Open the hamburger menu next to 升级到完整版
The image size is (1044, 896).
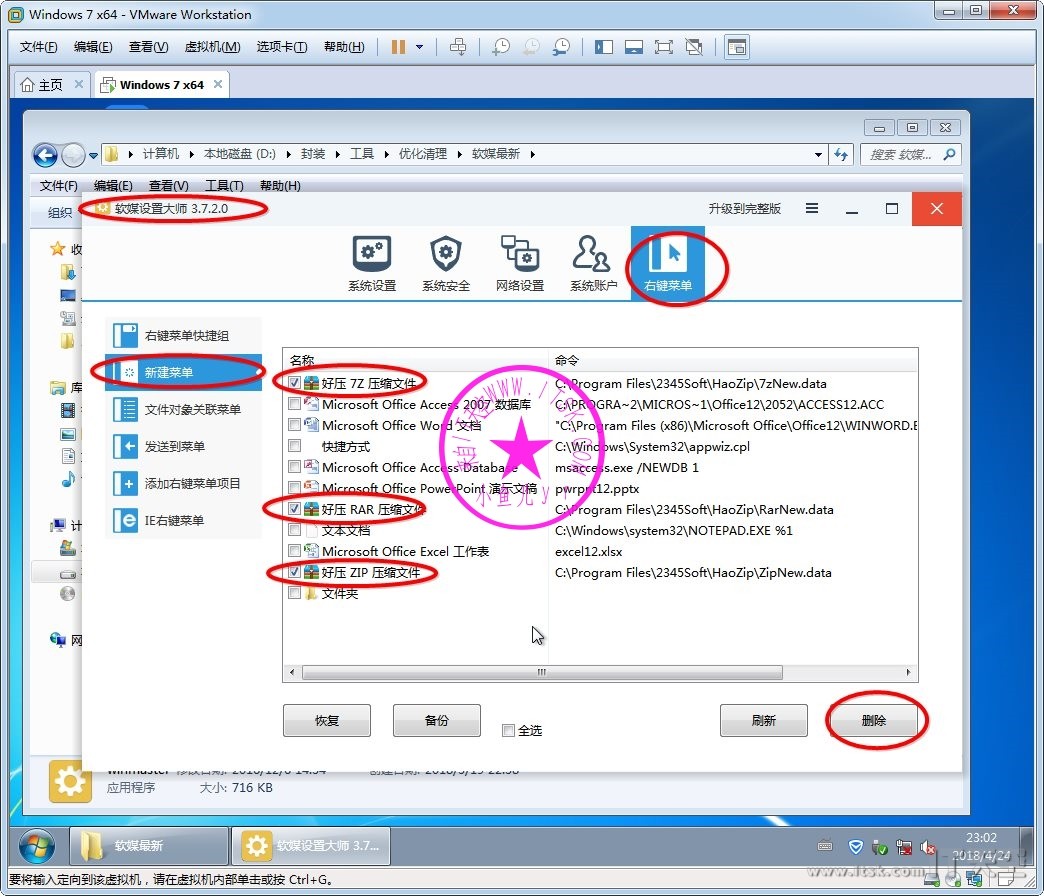point(812,209)
